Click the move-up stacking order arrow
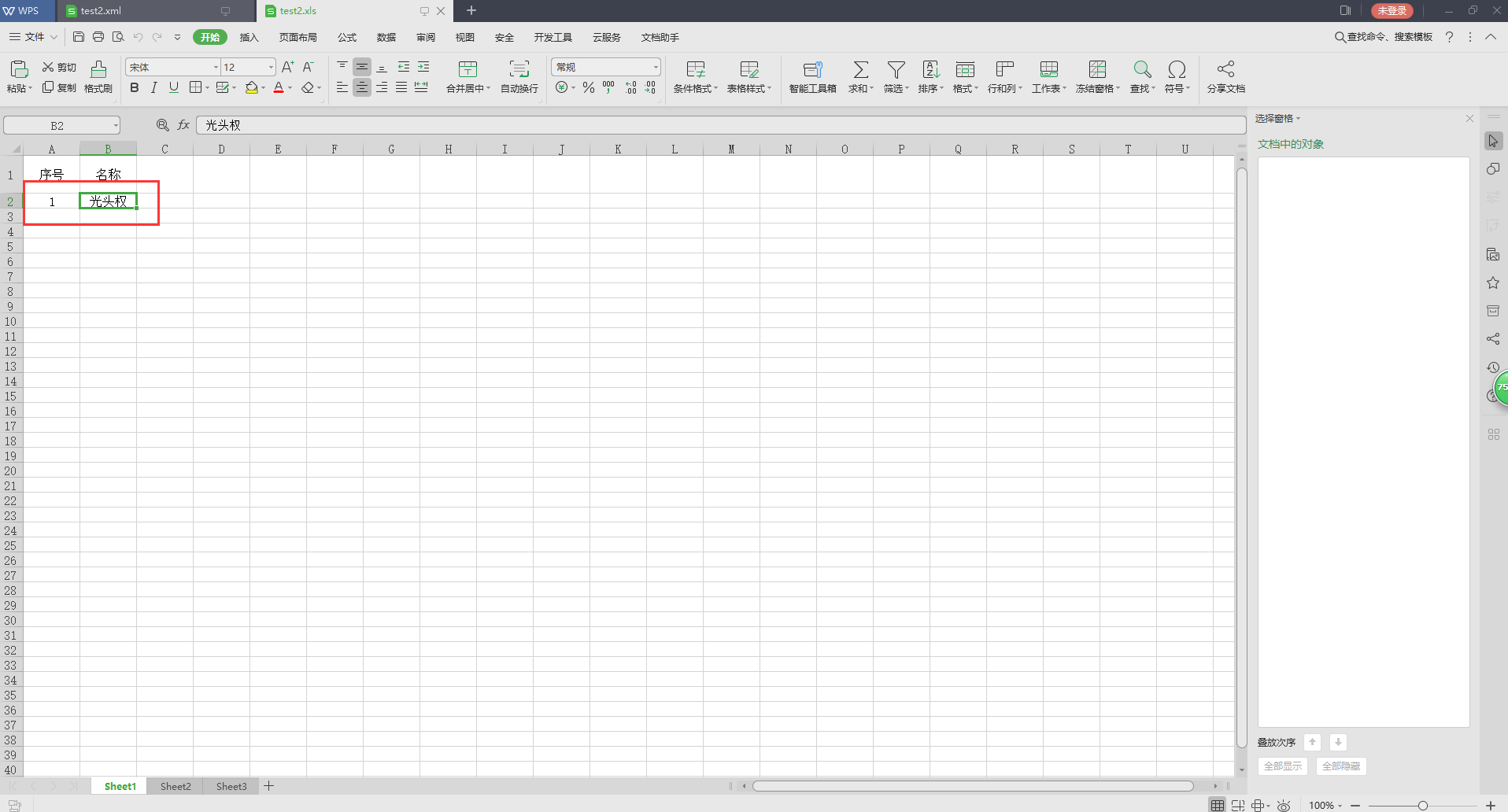 [1312, 742]
